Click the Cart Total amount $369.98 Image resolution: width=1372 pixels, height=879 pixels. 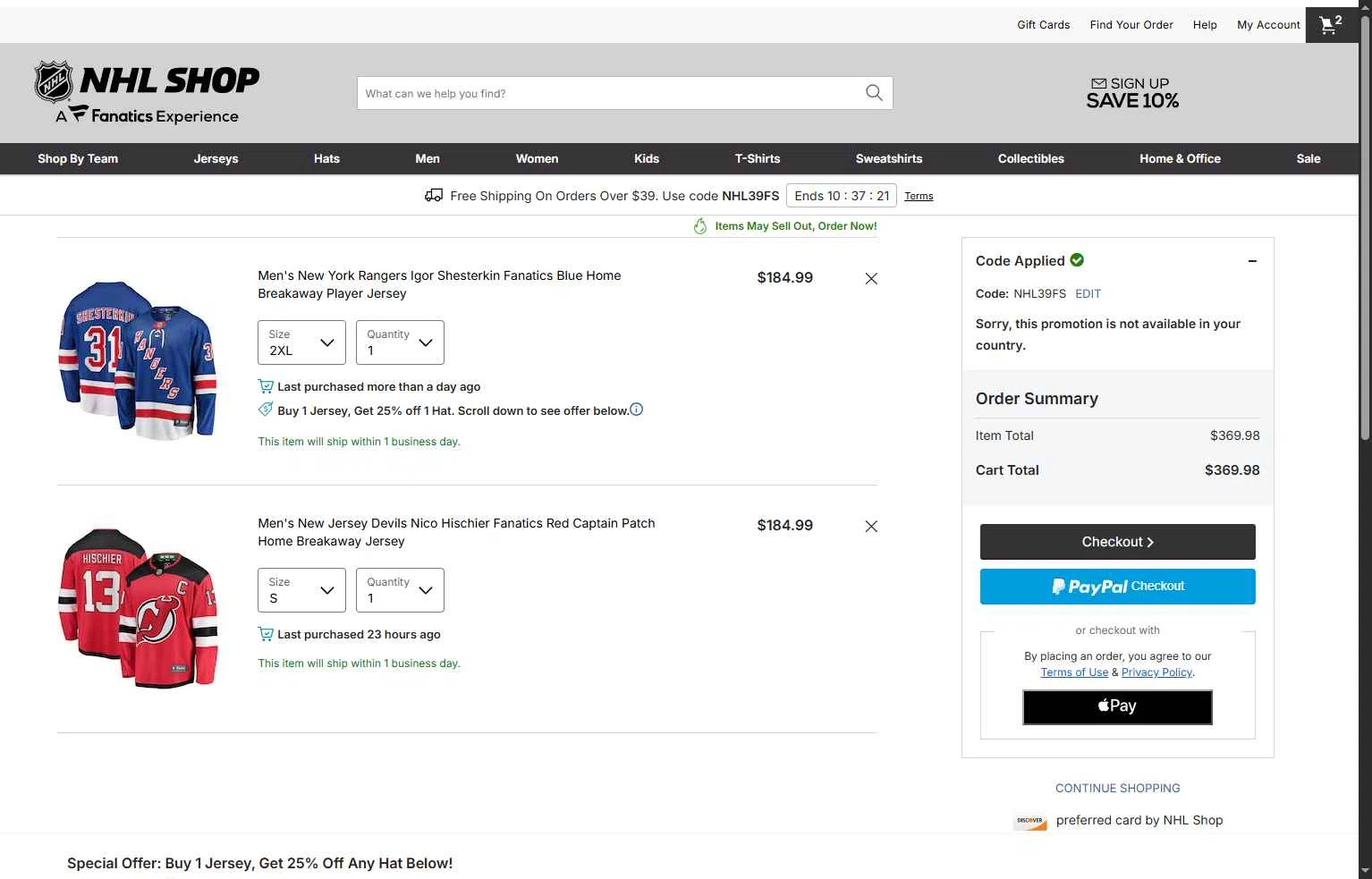[1232, 470]
